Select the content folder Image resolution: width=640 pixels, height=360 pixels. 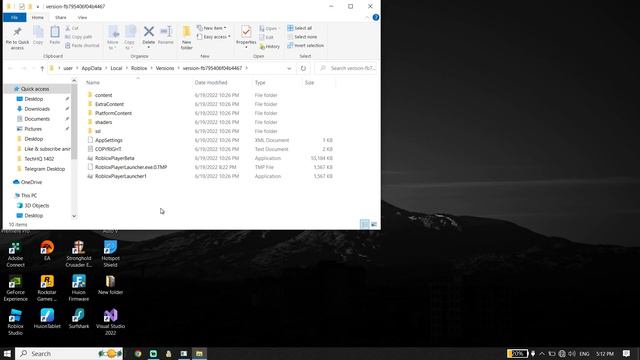point(103,95)
